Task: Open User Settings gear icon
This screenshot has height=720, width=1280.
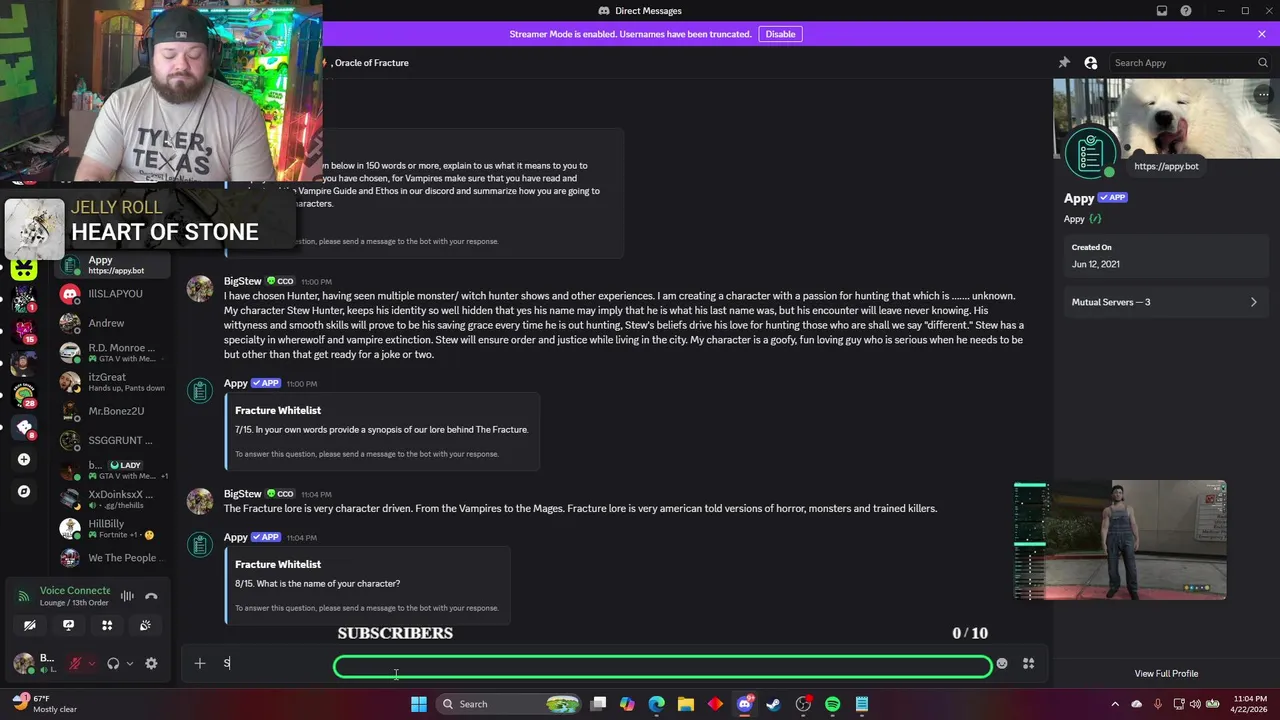Action: 151,663
